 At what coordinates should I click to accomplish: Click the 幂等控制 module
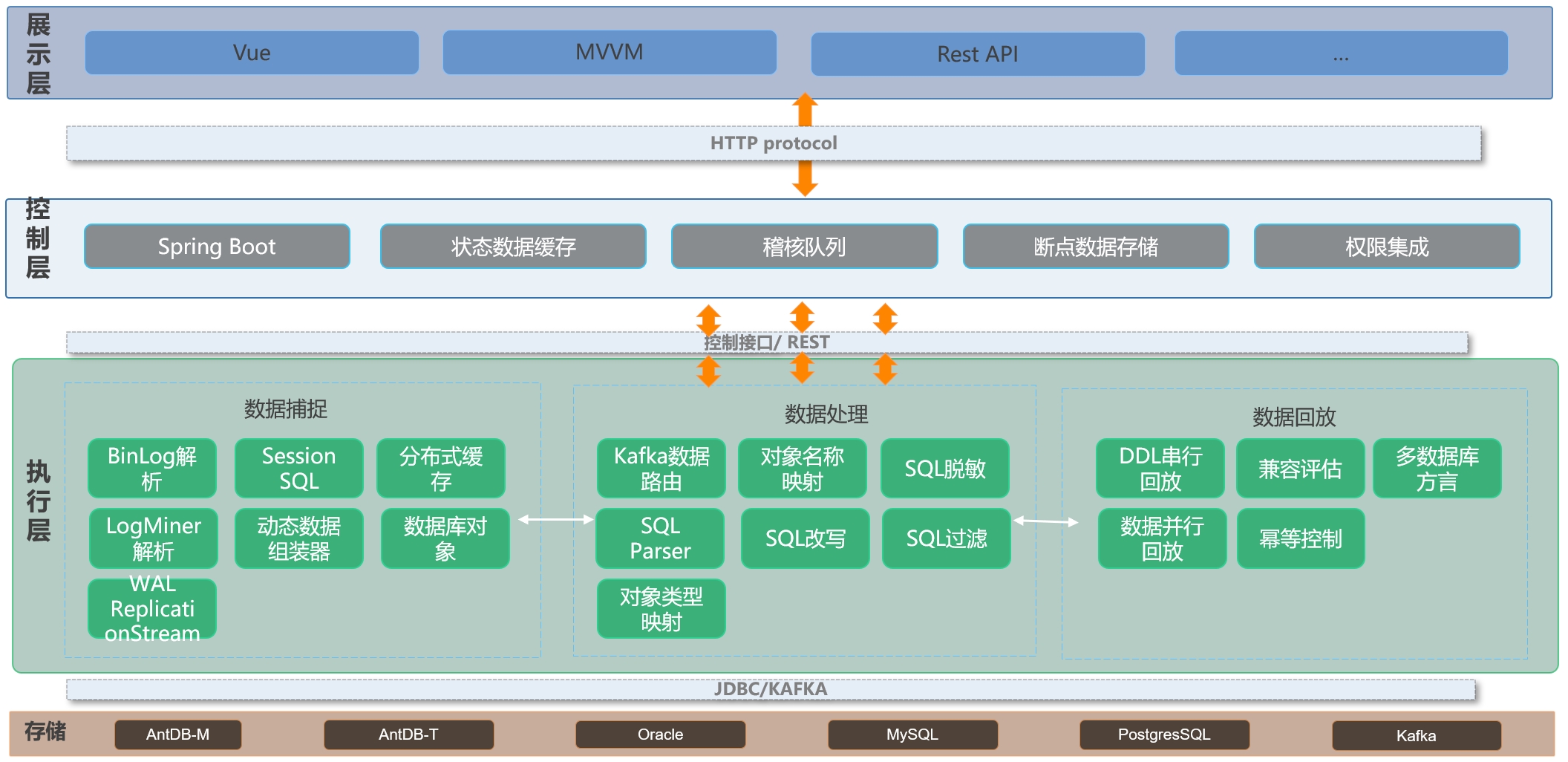1301,538
